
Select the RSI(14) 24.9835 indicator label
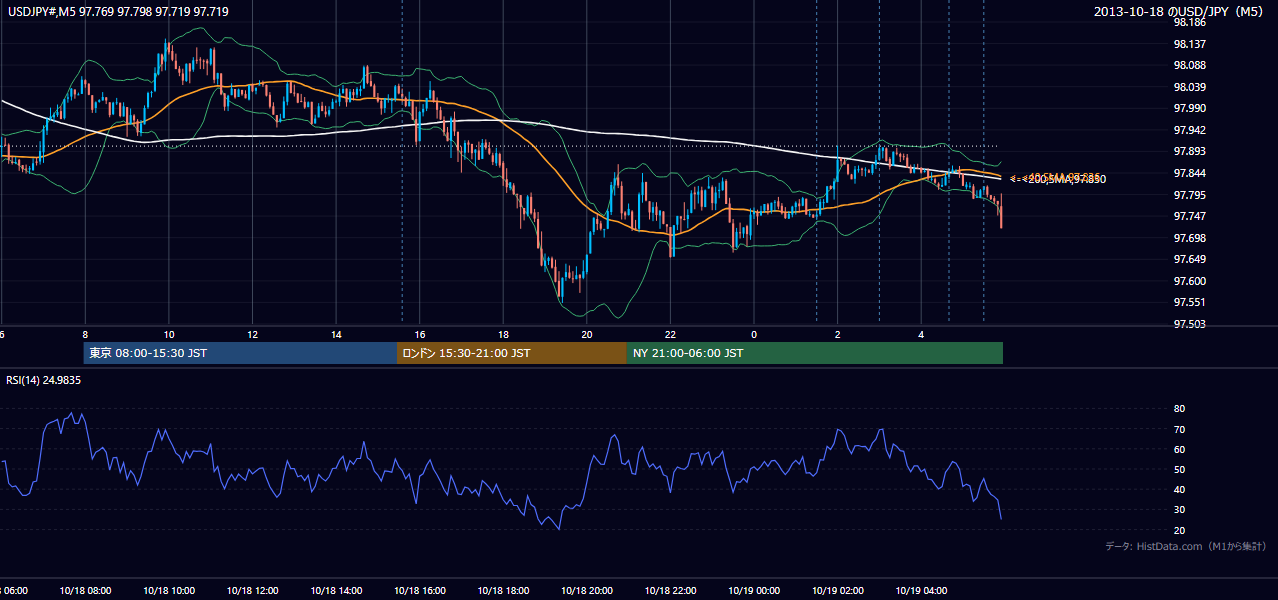pyautogui.click(x=44, y=380)
